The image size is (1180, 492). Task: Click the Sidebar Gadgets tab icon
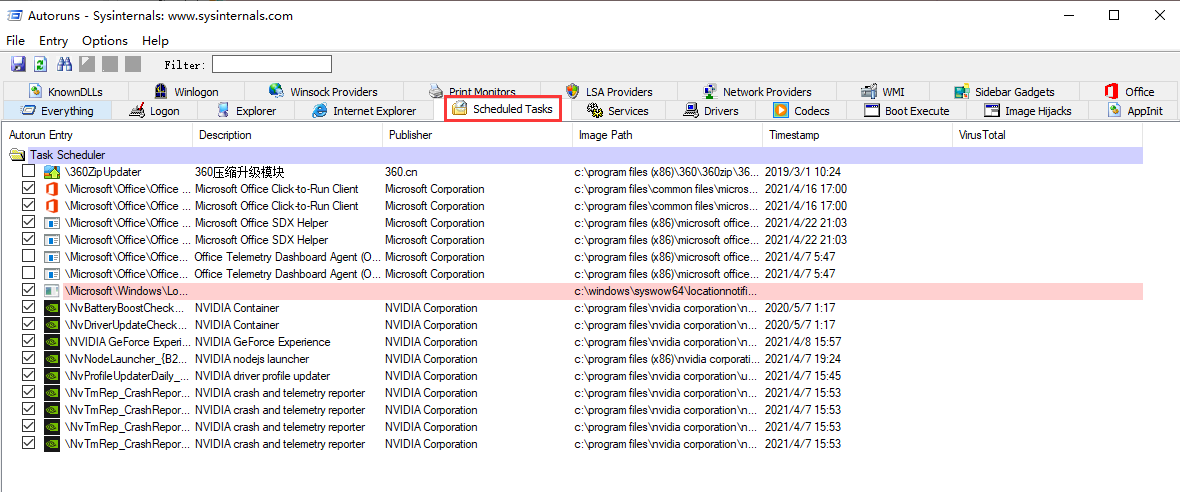[x=961, y=91]
